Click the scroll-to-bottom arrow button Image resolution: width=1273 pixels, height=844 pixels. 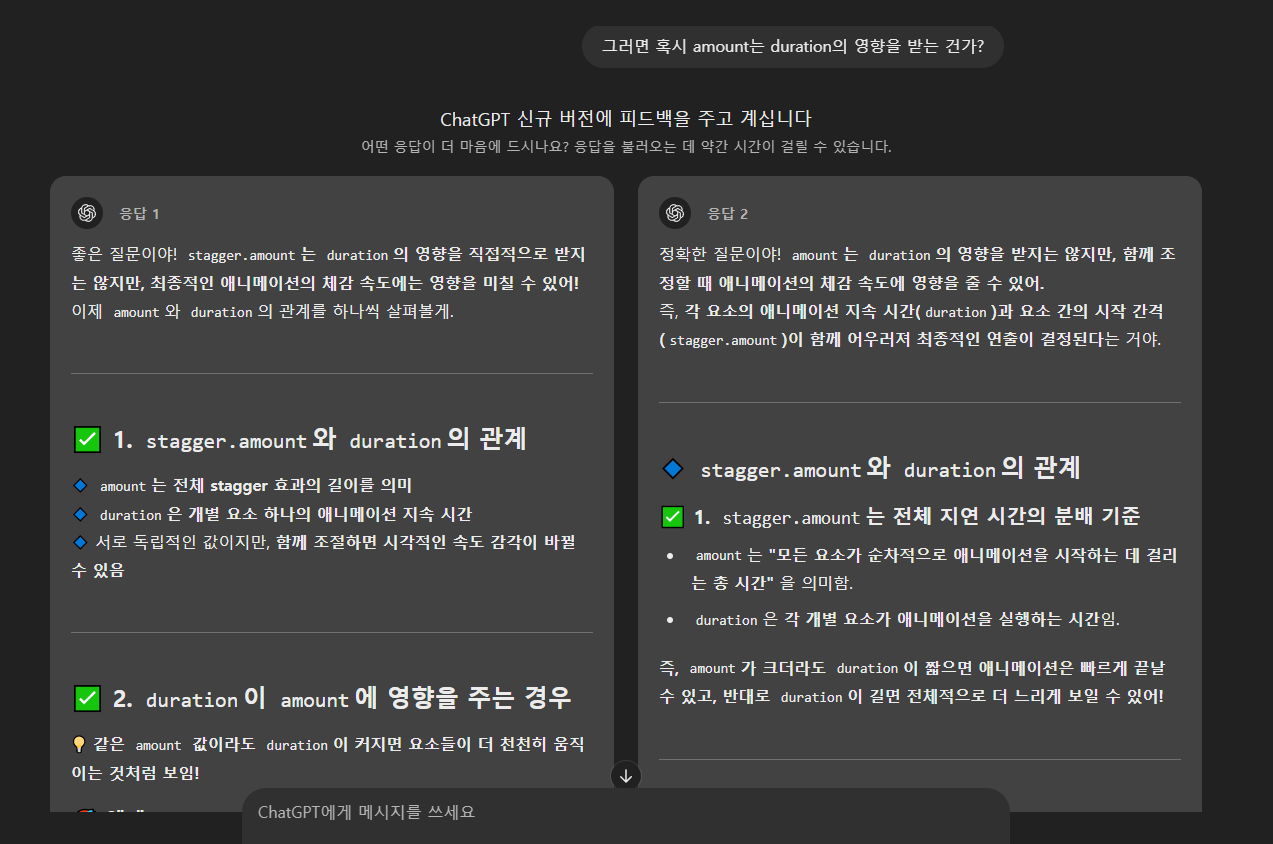point(626,775)
